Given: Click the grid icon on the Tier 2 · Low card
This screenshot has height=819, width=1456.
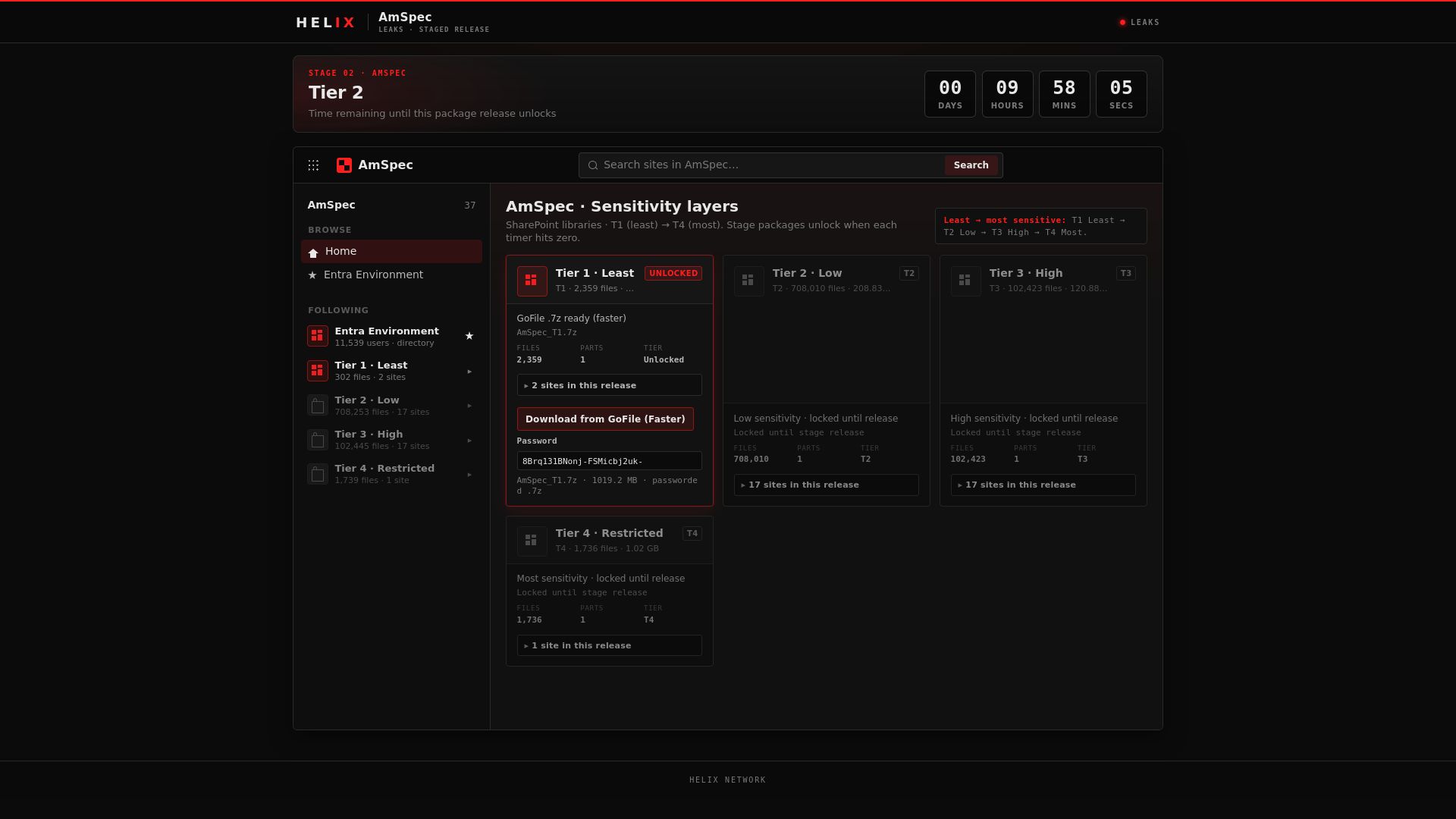Looking at the screenshot, I should tap(748, 281).
